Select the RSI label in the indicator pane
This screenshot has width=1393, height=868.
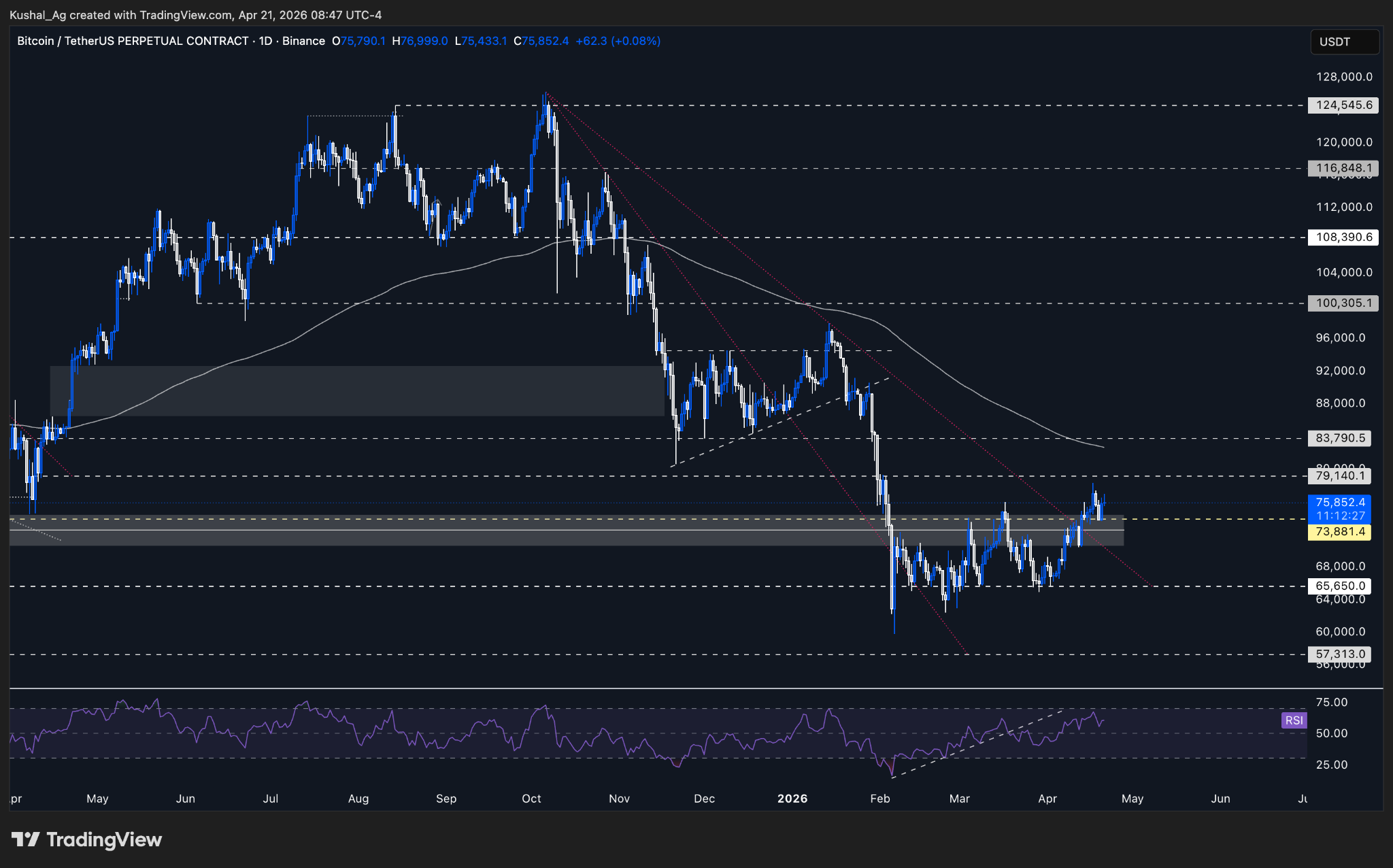click(1294, 721)
